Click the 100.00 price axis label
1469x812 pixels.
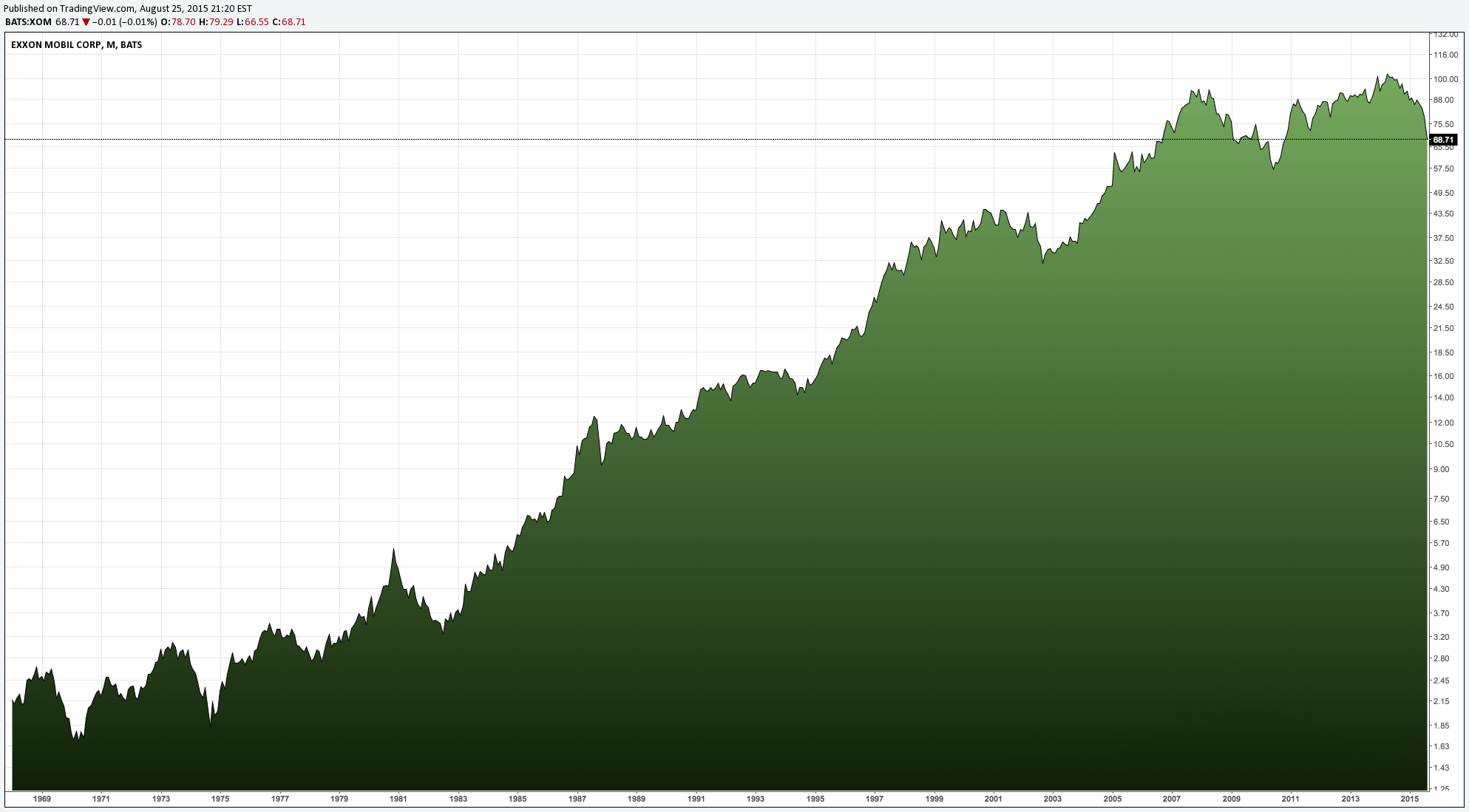[1446, 79]
